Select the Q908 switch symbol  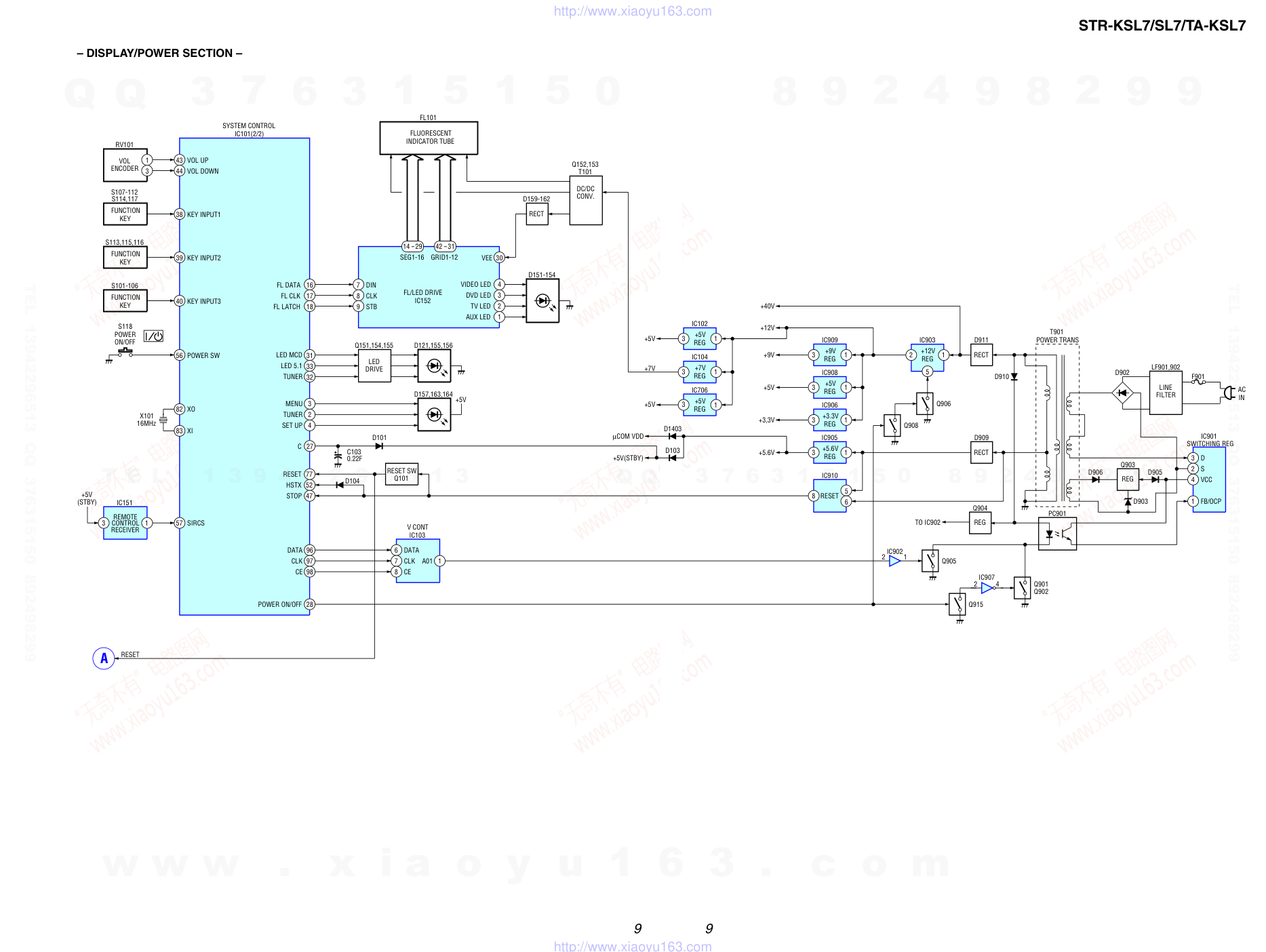(x=892, y=426)
